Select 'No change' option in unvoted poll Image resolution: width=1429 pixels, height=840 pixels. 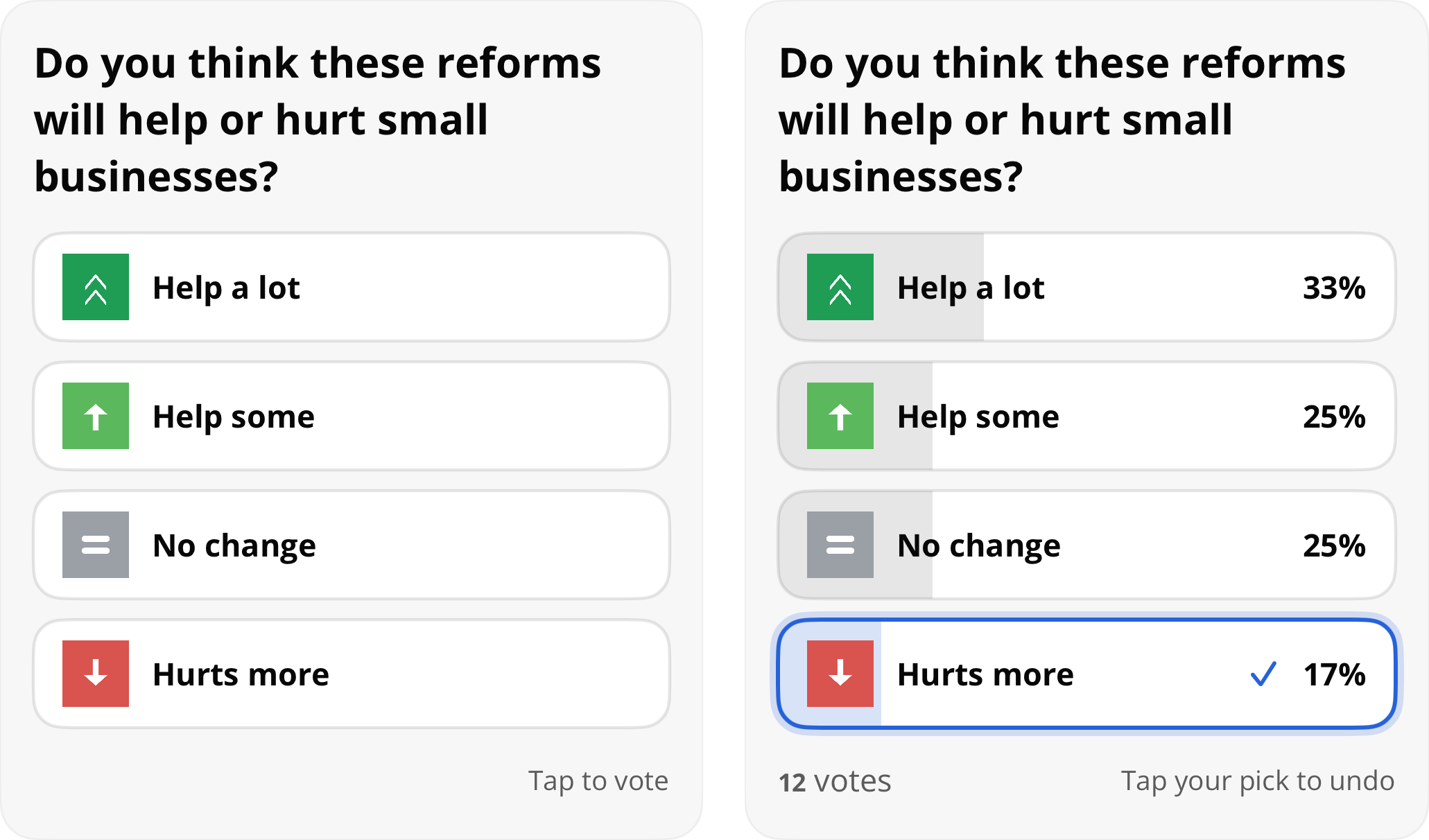click(352, 545)
